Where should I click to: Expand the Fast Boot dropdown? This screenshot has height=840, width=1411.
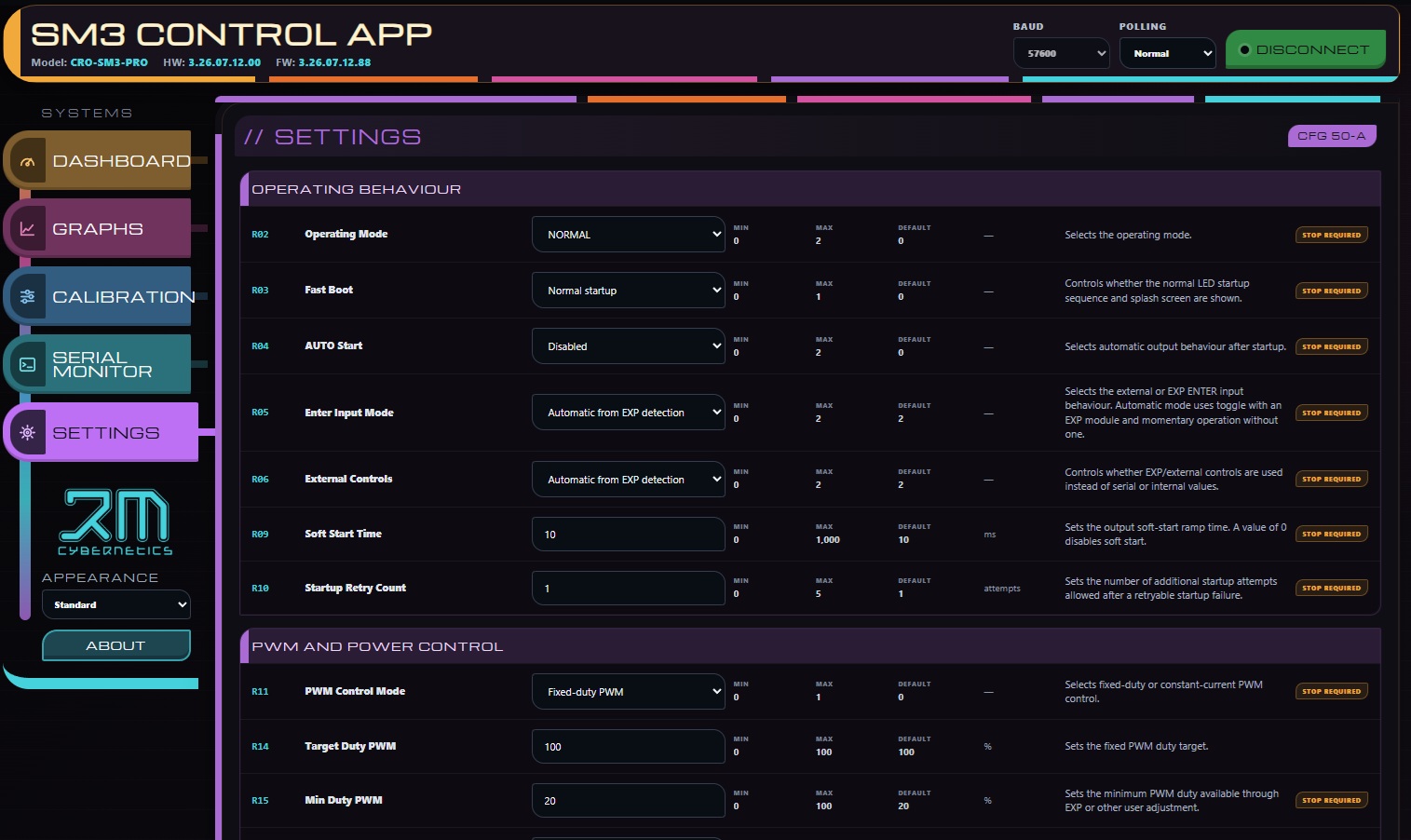pos(629,291)
